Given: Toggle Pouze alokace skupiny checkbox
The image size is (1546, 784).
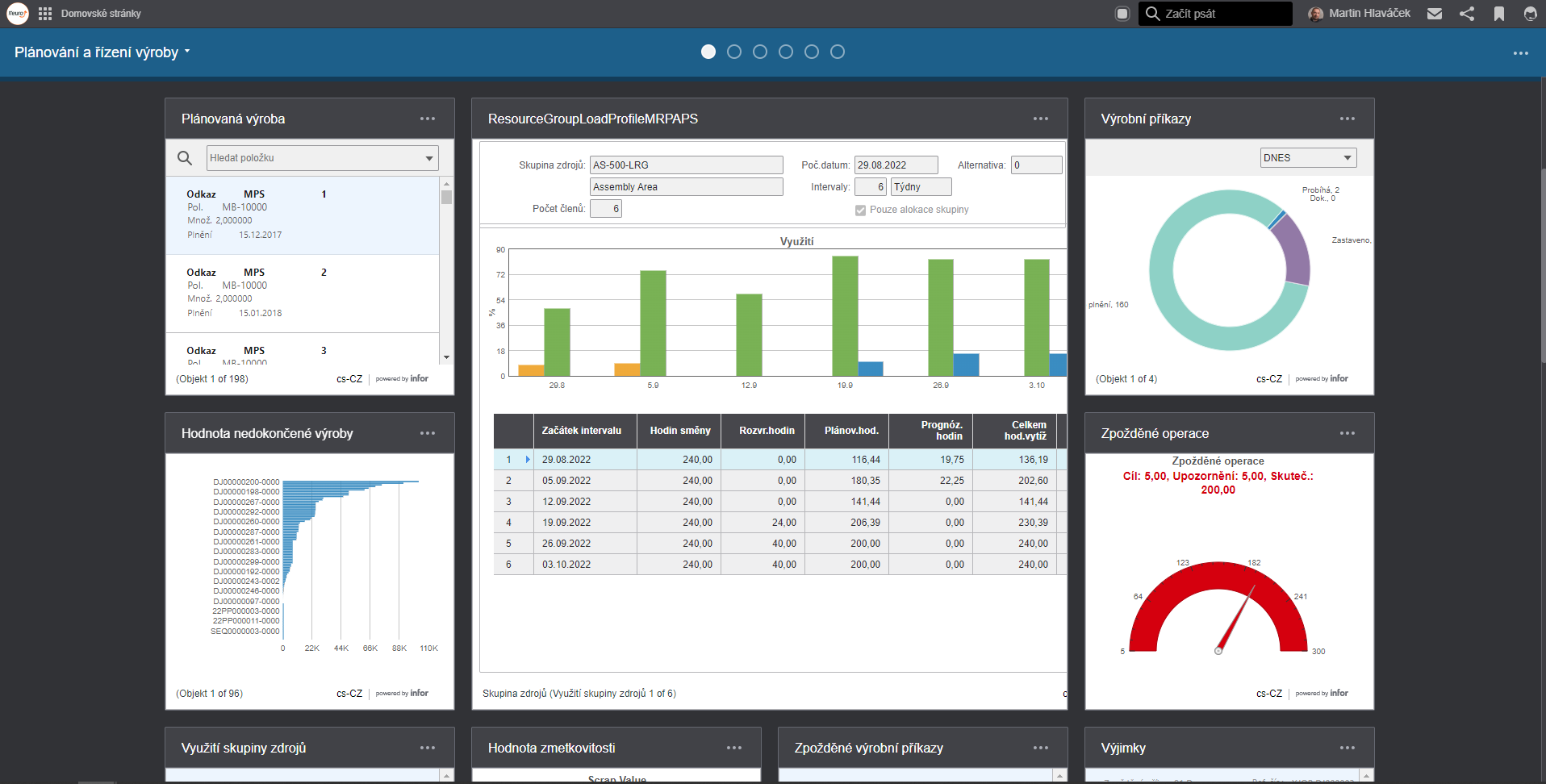Looking at the screenshot, I should (860, 210).
